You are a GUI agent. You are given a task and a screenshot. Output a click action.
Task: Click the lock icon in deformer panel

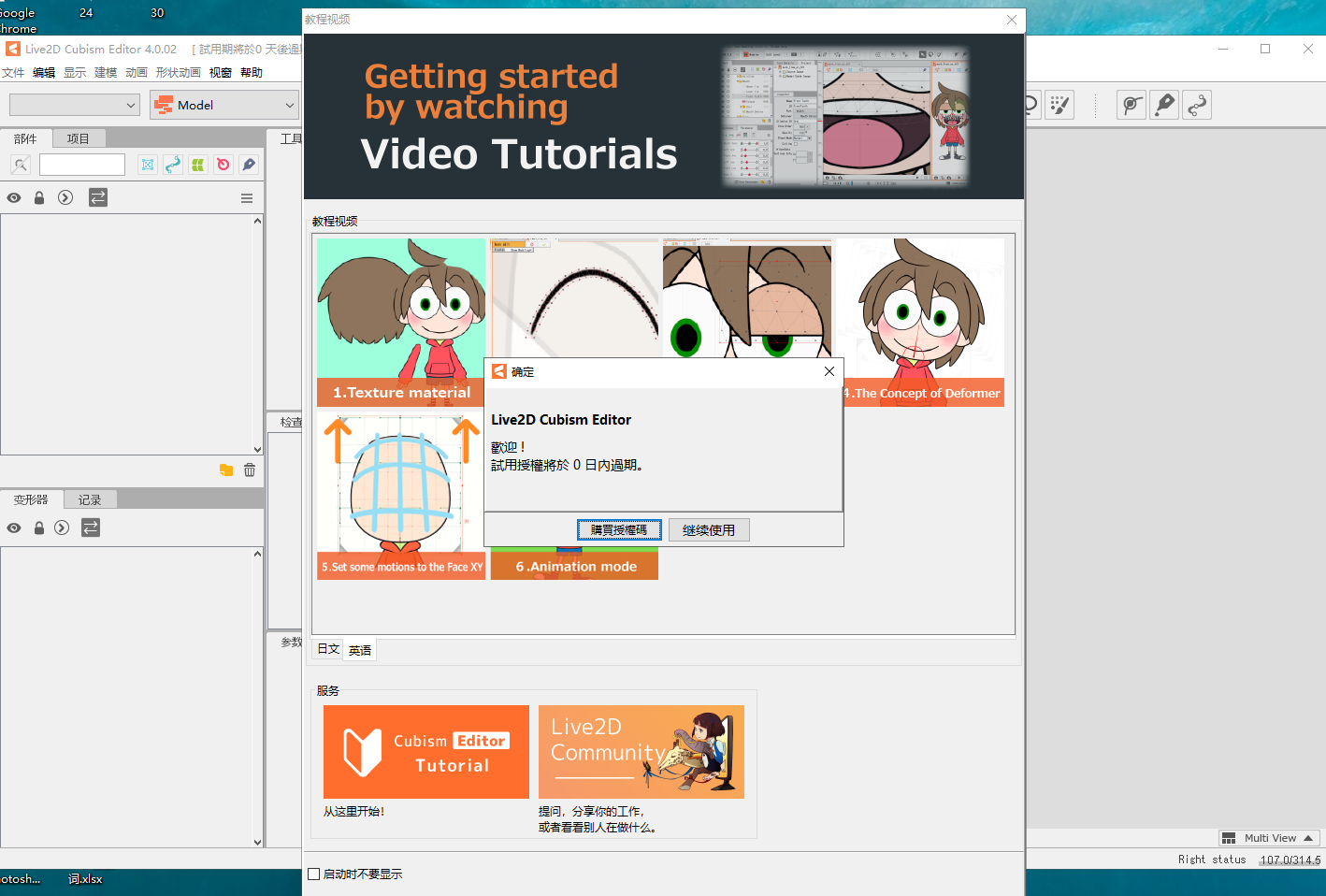coord(39,527)
